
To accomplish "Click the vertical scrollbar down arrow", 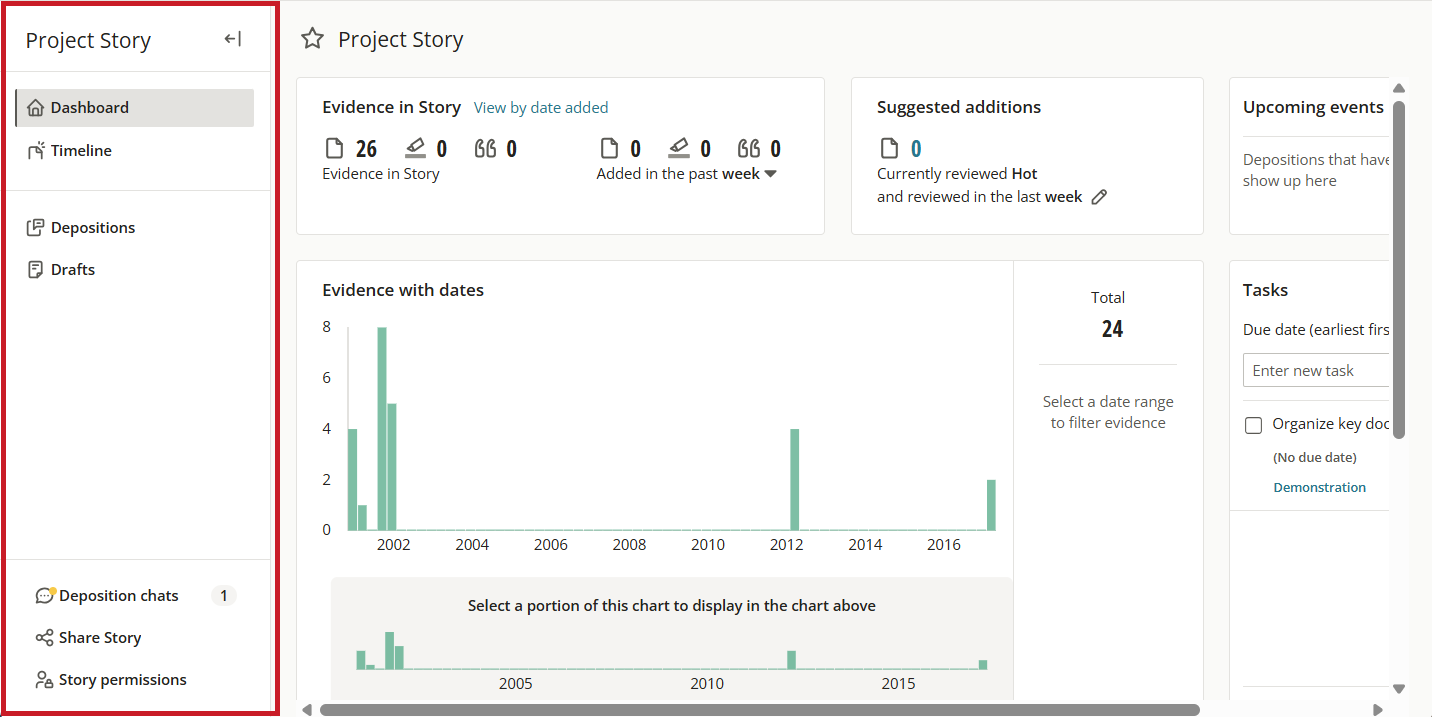I will [1399, 688].
